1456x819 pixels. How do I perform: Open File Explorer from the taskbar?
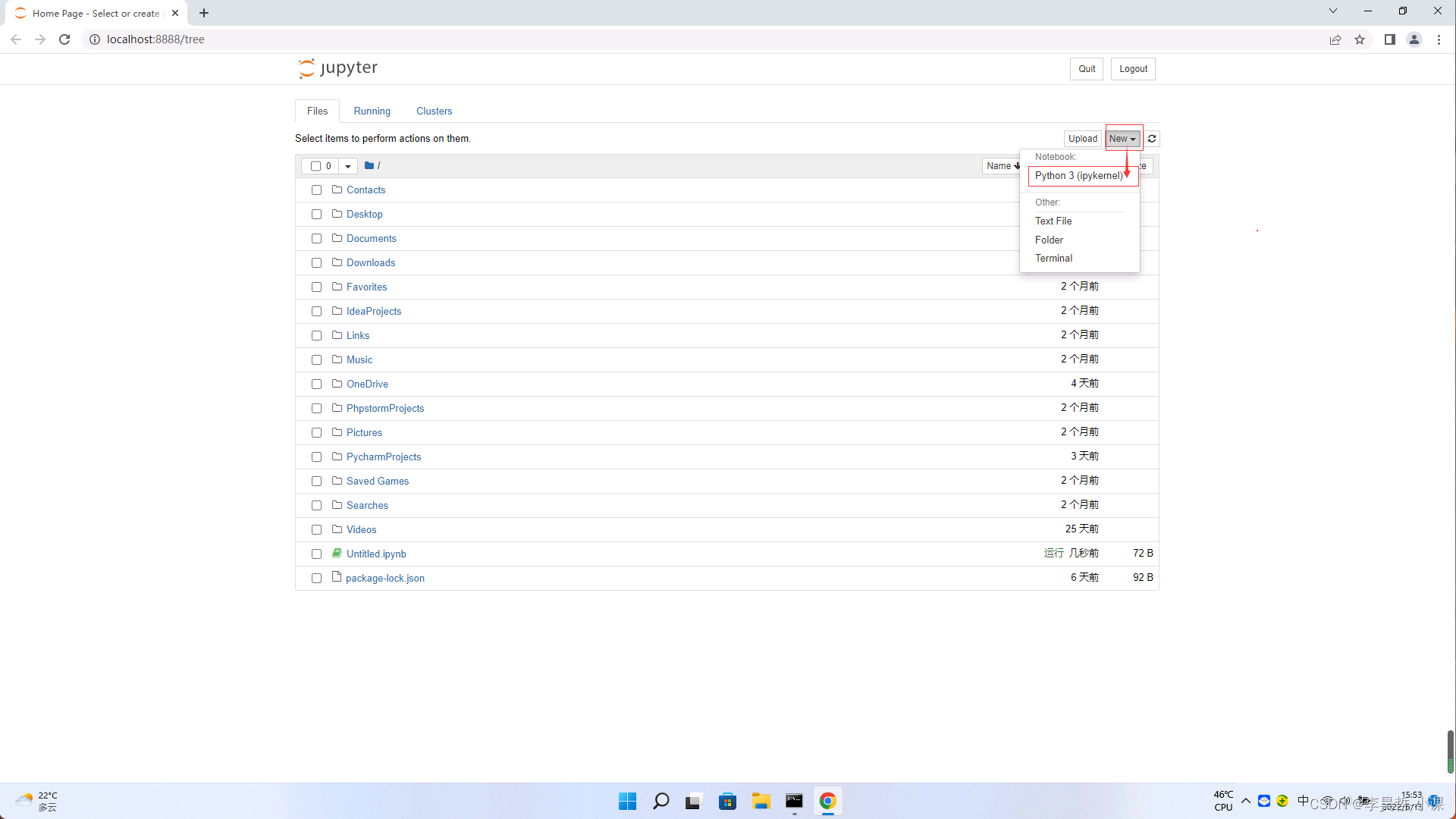point(761,802)
